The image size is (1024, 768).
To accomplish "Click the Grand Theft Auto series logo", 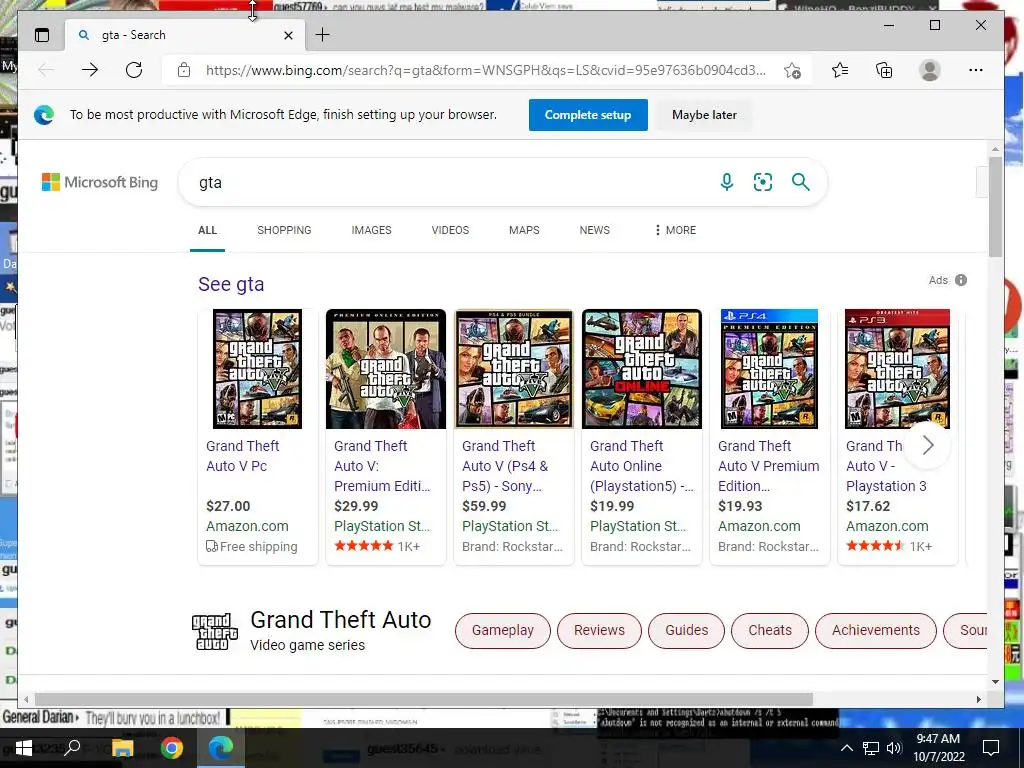I will [215, 631].
